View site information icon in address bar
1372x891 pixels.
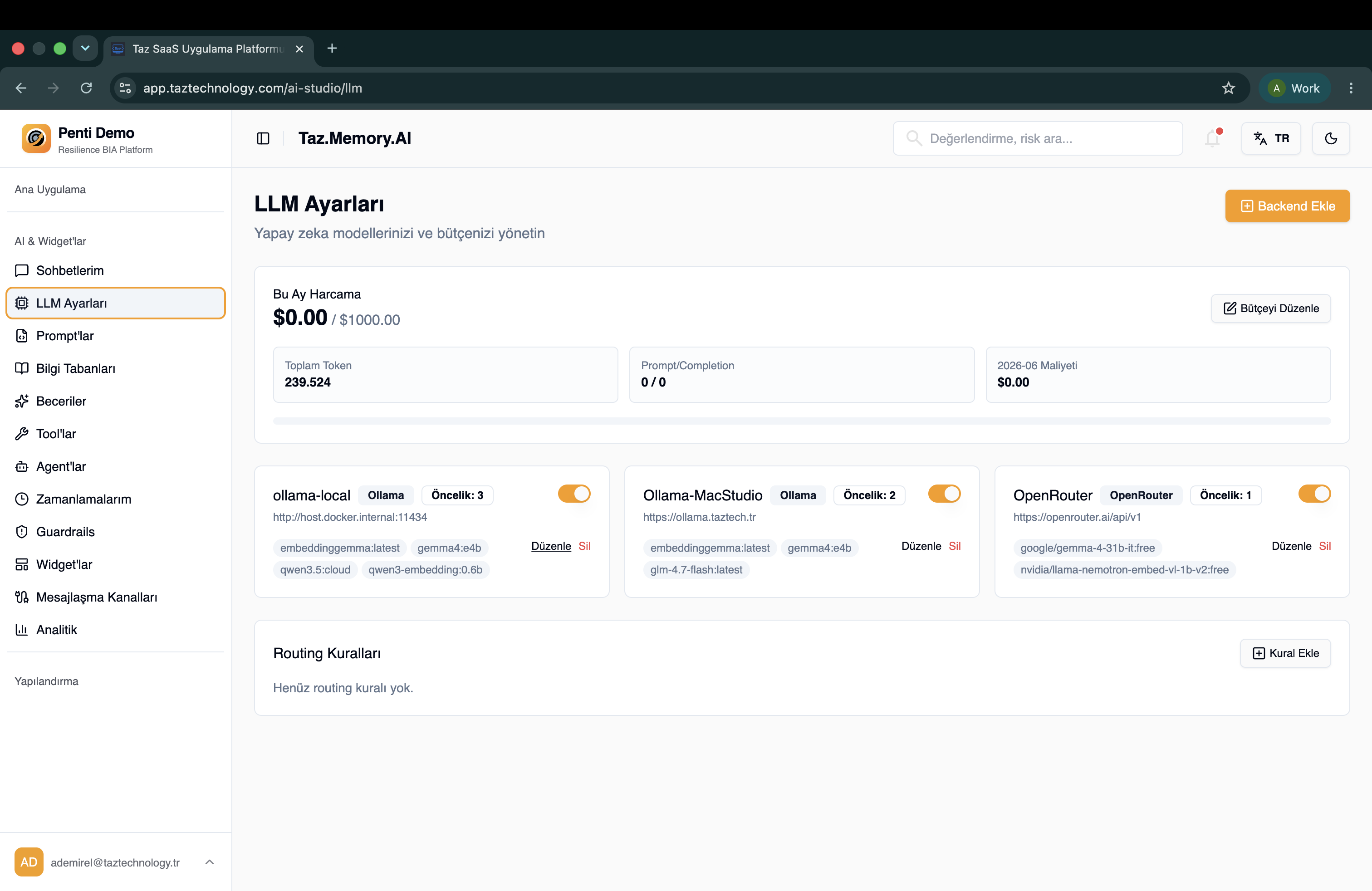coord(125,88)
